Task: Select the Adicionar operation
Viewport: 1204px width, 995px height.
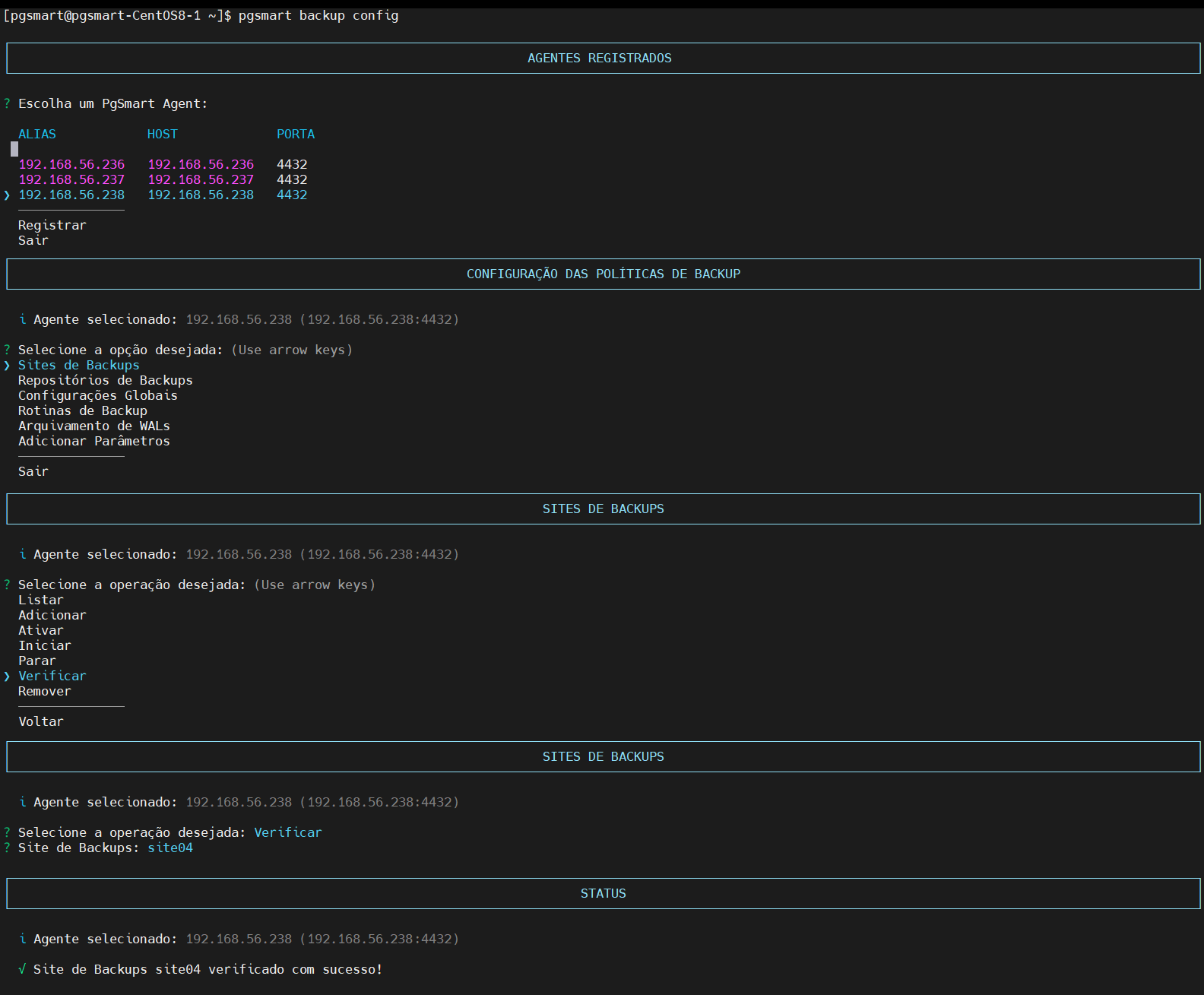Action: pyautogui.click(x=52, y=615)
